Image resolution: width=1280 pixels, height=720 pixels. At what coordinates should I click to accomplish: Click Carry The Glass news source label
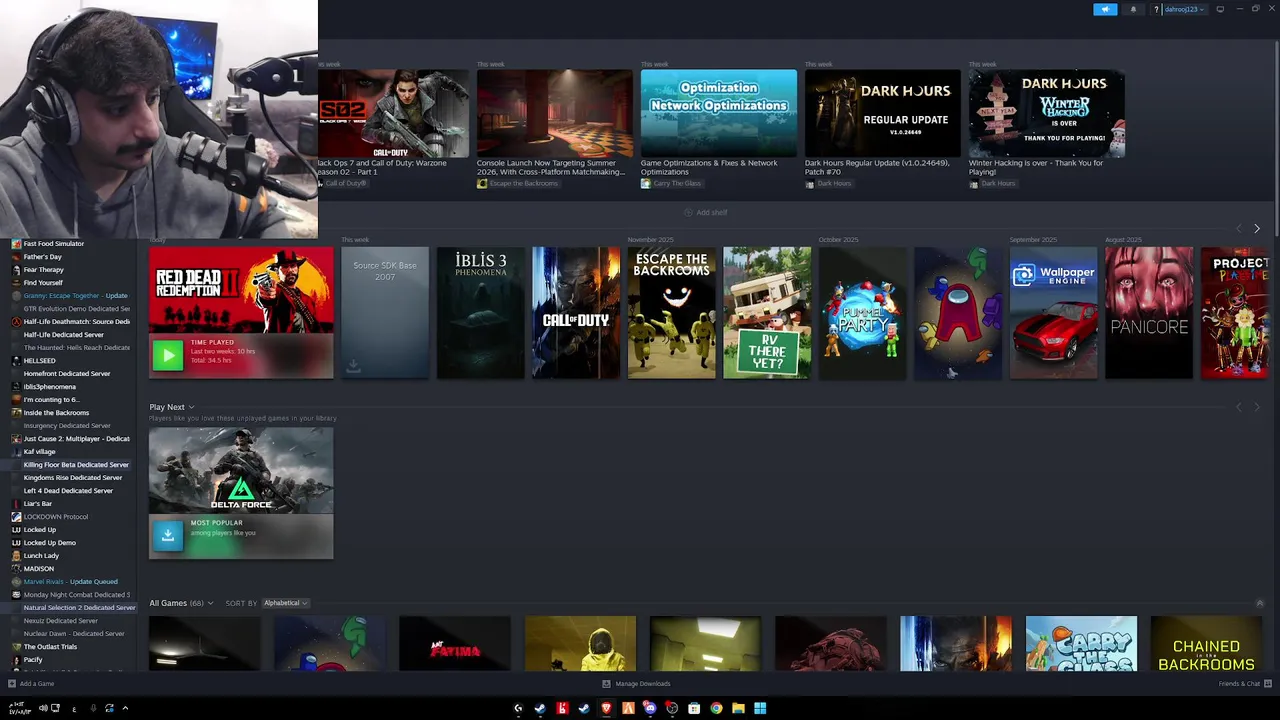pos(677,184)
